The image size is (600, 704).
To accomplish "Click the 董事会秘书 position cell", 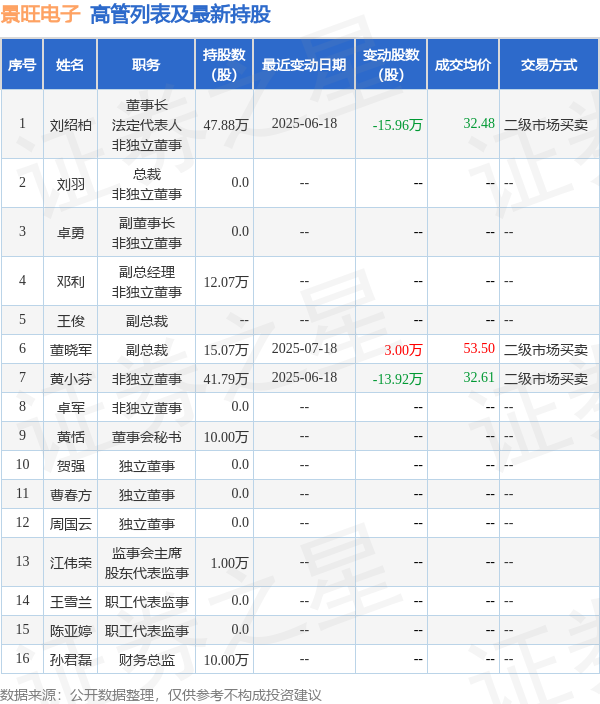I will click(146, 436).
